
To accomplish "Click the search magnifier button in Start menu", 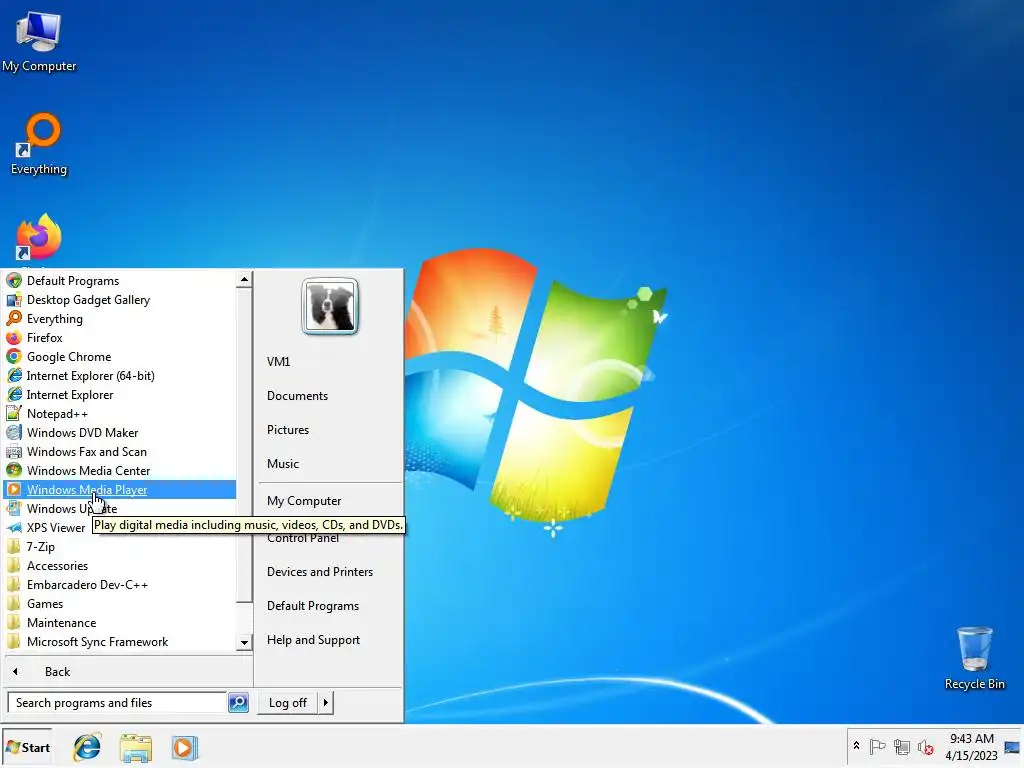I will pos(238,703).
